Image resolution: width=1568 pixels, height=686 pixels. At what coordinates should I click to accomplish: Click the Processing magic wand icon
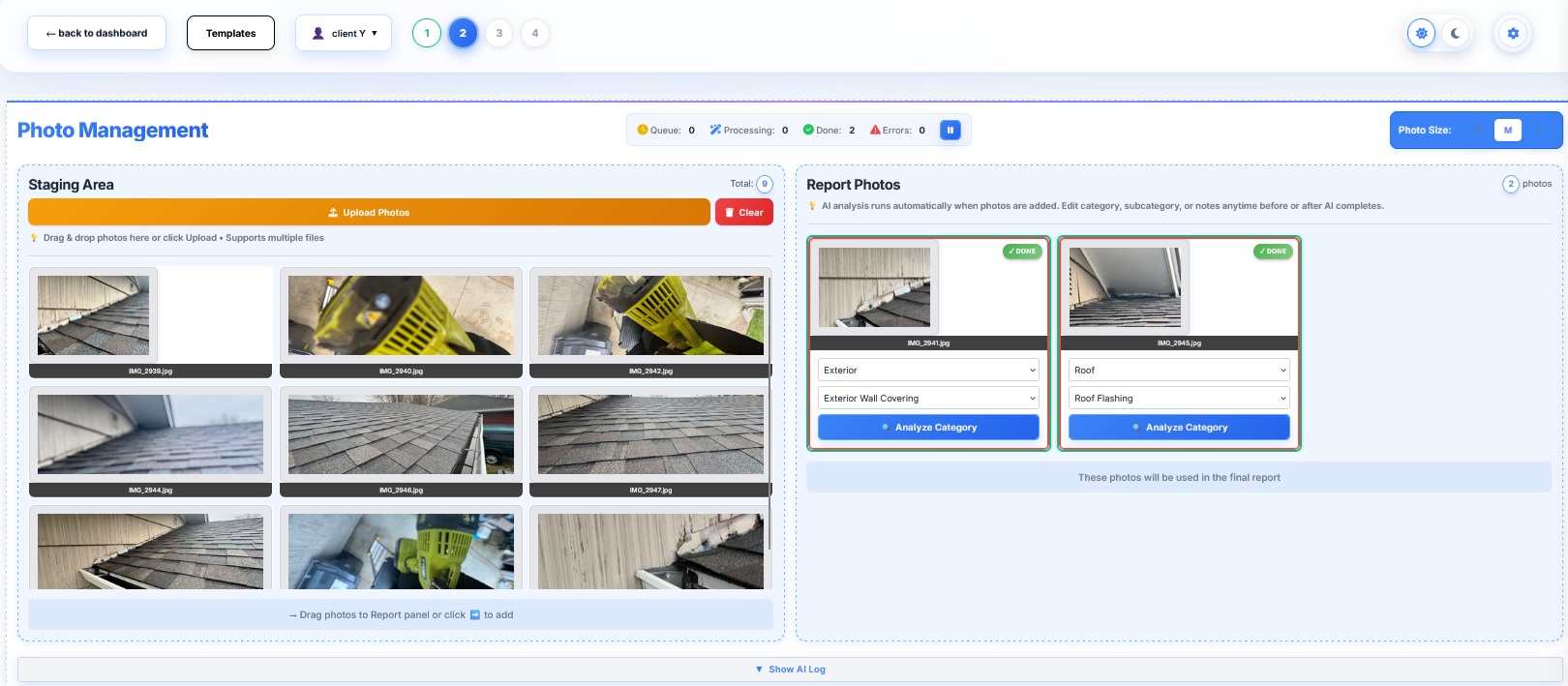(715, 130)
